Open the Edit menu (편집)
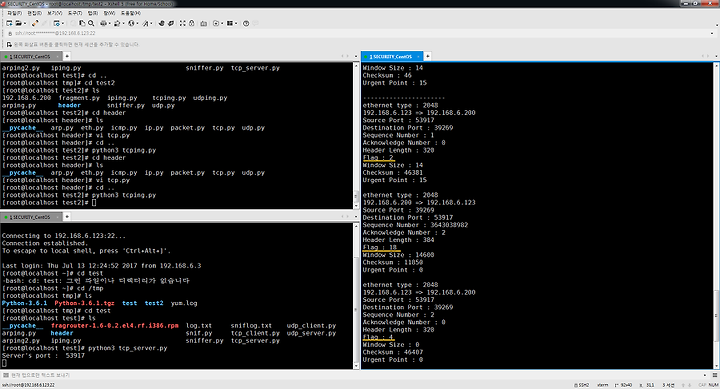This screenshot has height=389, width=720. coord(34,13)
